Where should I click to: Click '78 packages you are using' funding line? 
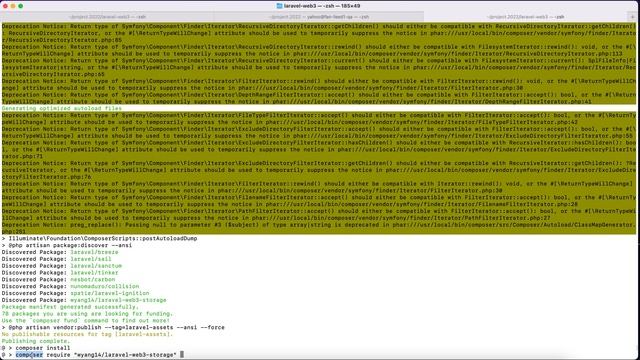click(87, 314)
